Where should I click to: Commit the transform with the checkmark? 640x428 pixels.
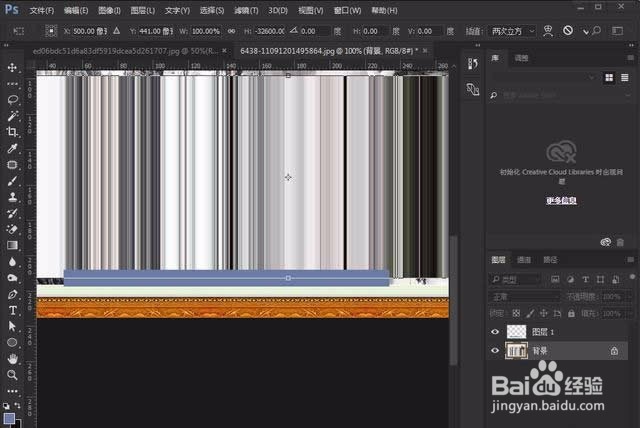point(586,31)
